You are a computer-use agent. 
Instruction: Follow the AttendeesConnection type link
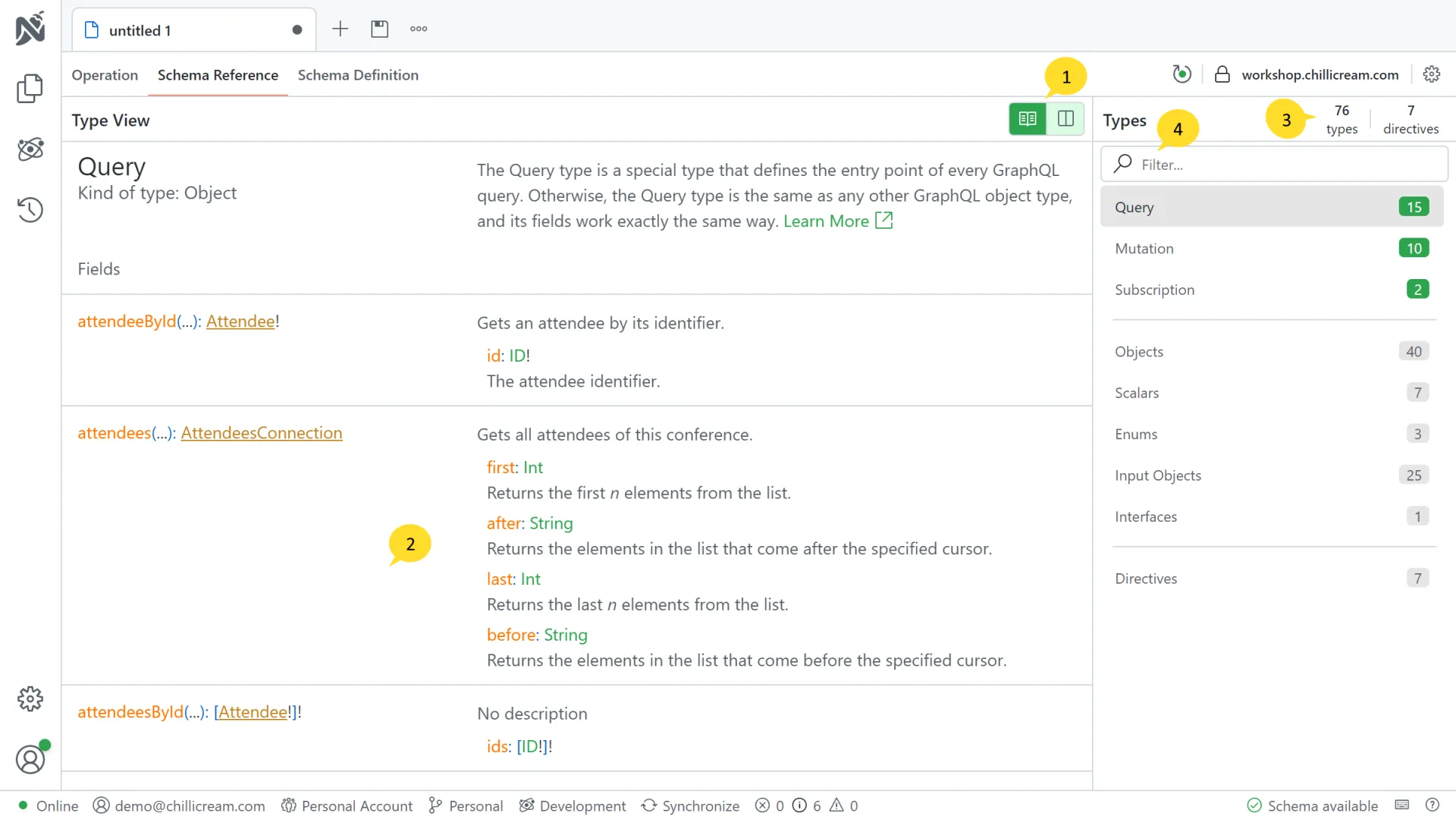tap(262, 433)
